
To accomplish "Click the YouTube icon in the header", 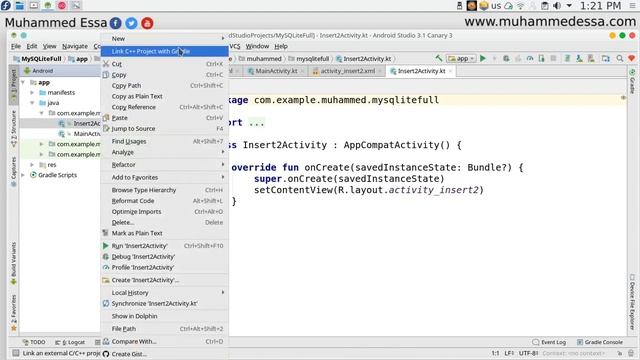I will [x=147, y=23].
